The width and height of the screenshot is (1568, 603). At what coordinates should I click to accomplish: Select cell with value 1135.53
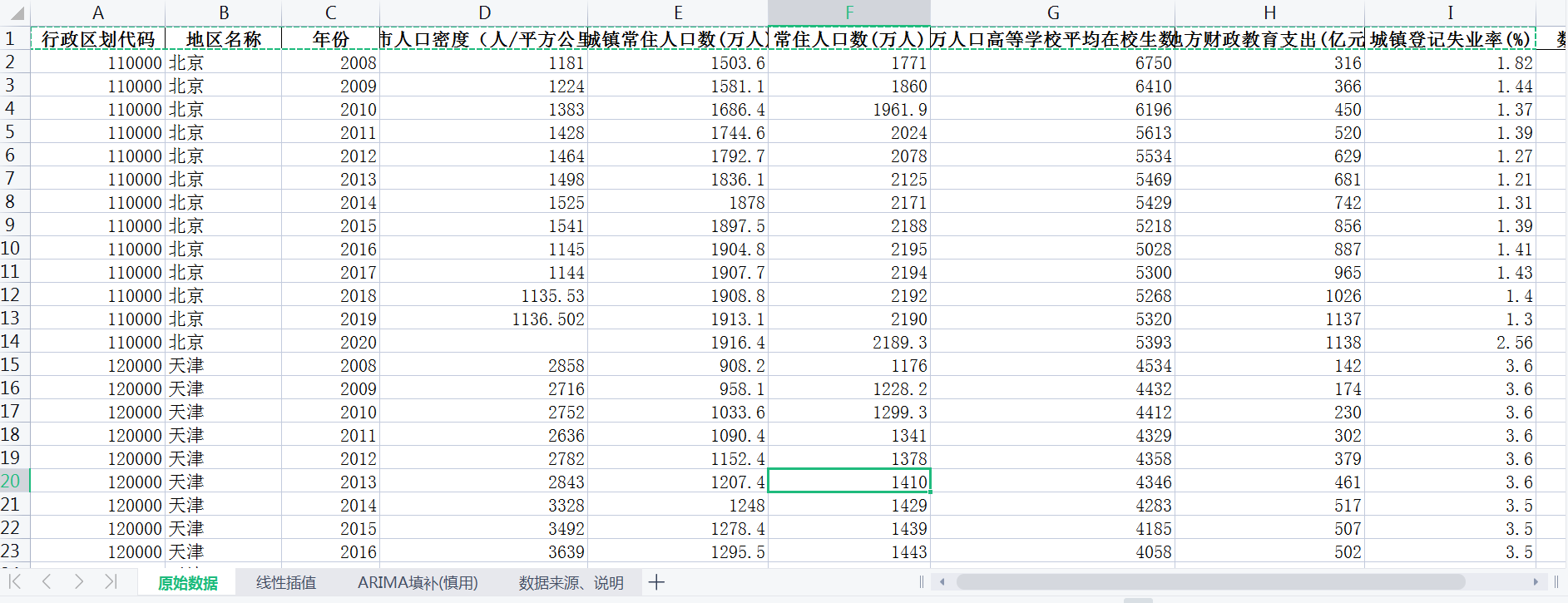[x=484, y=295]
